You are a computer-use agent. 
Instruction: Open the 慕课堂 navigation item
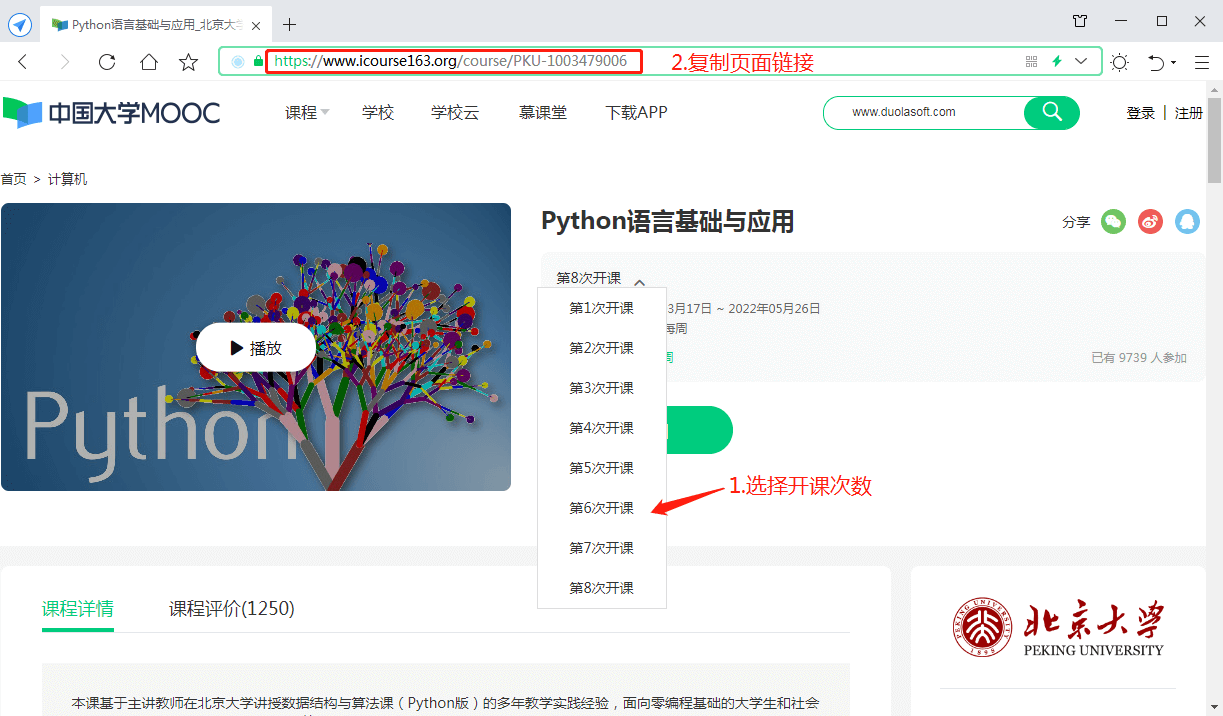[x=543, y=113]
